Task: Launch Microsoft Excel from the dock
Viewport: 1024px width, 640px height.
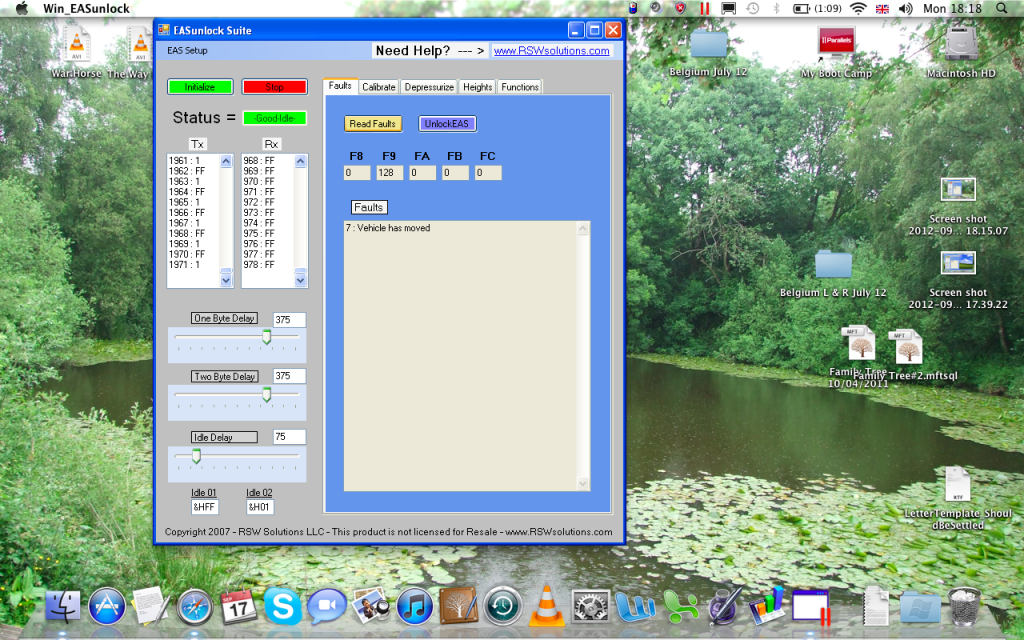Action: [680, 606]
